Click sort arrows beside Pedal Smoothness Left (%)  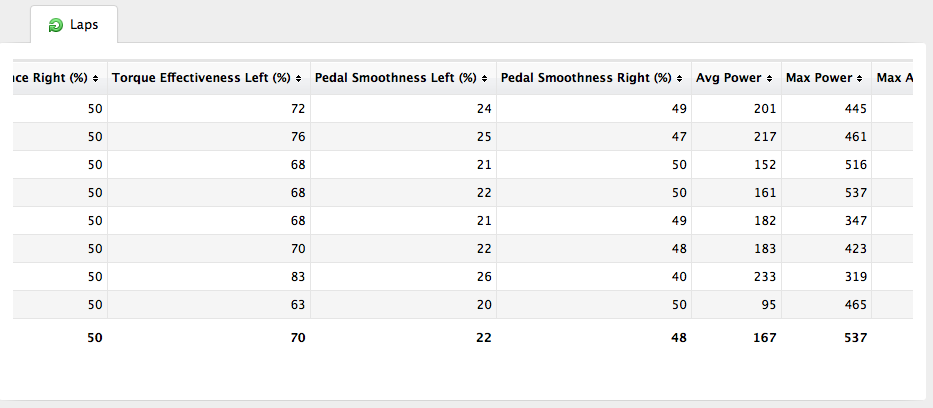click(486, 78)
